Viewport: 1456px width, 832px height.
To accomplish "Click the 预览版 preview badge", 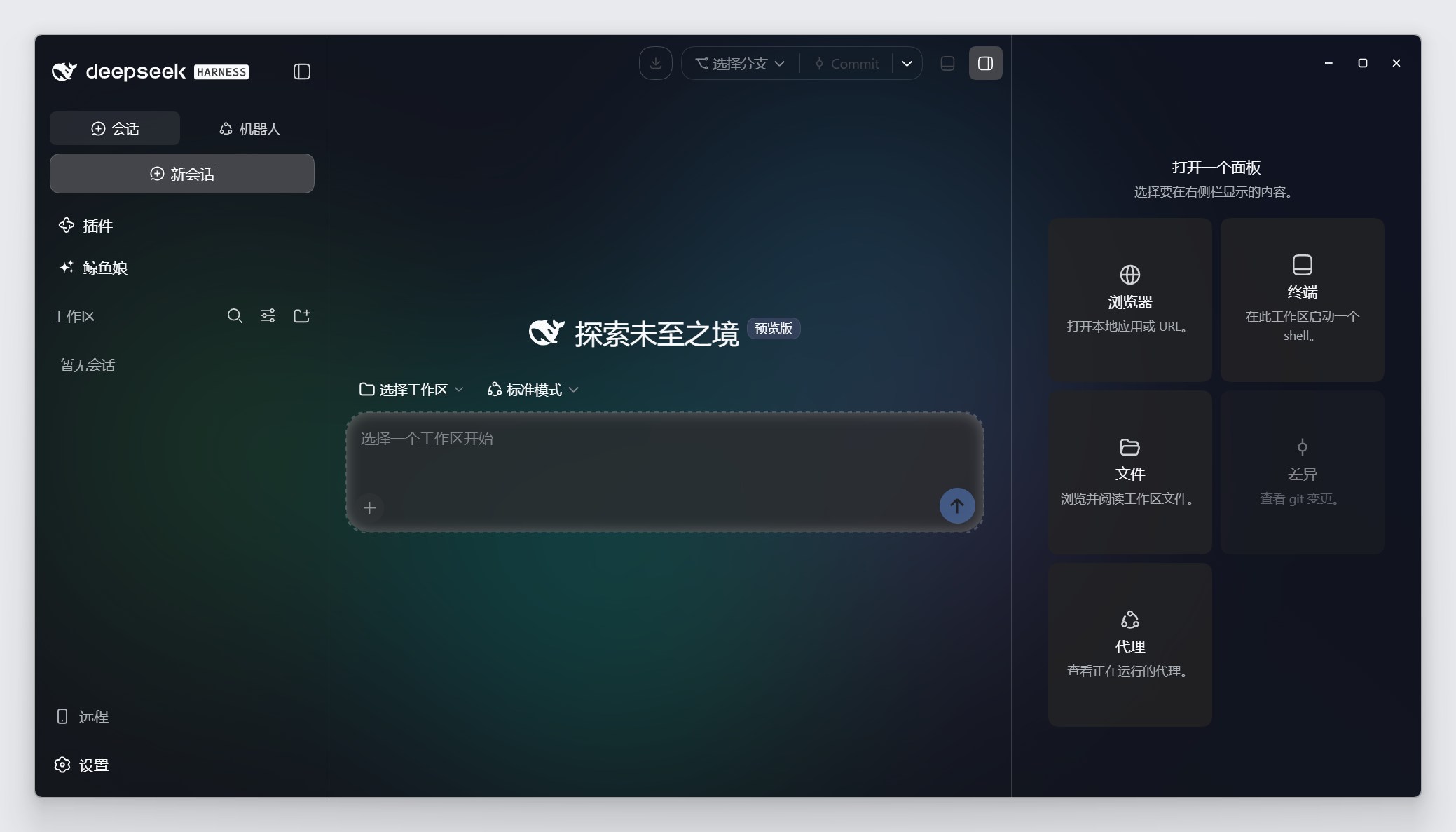I will coord(774,329).
